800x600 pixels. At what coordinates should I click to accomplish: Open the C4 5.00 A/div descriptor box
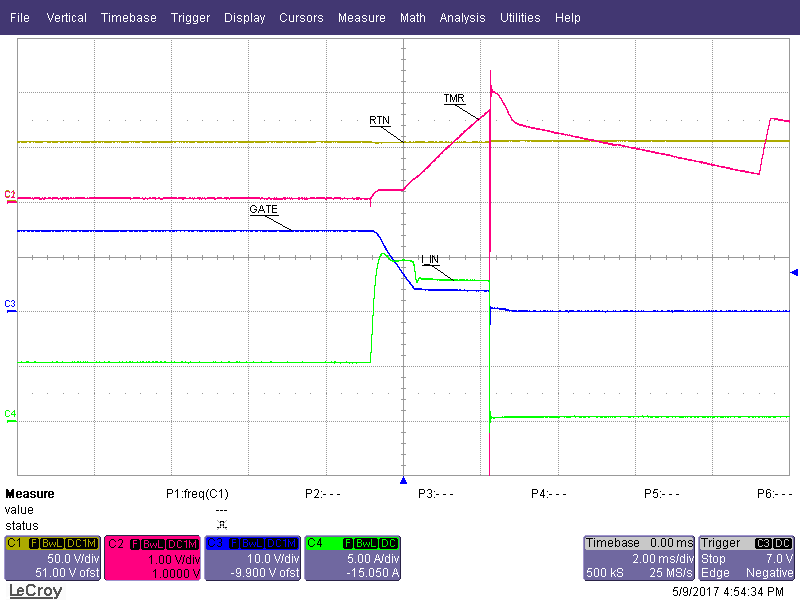(x=352, y=558)
